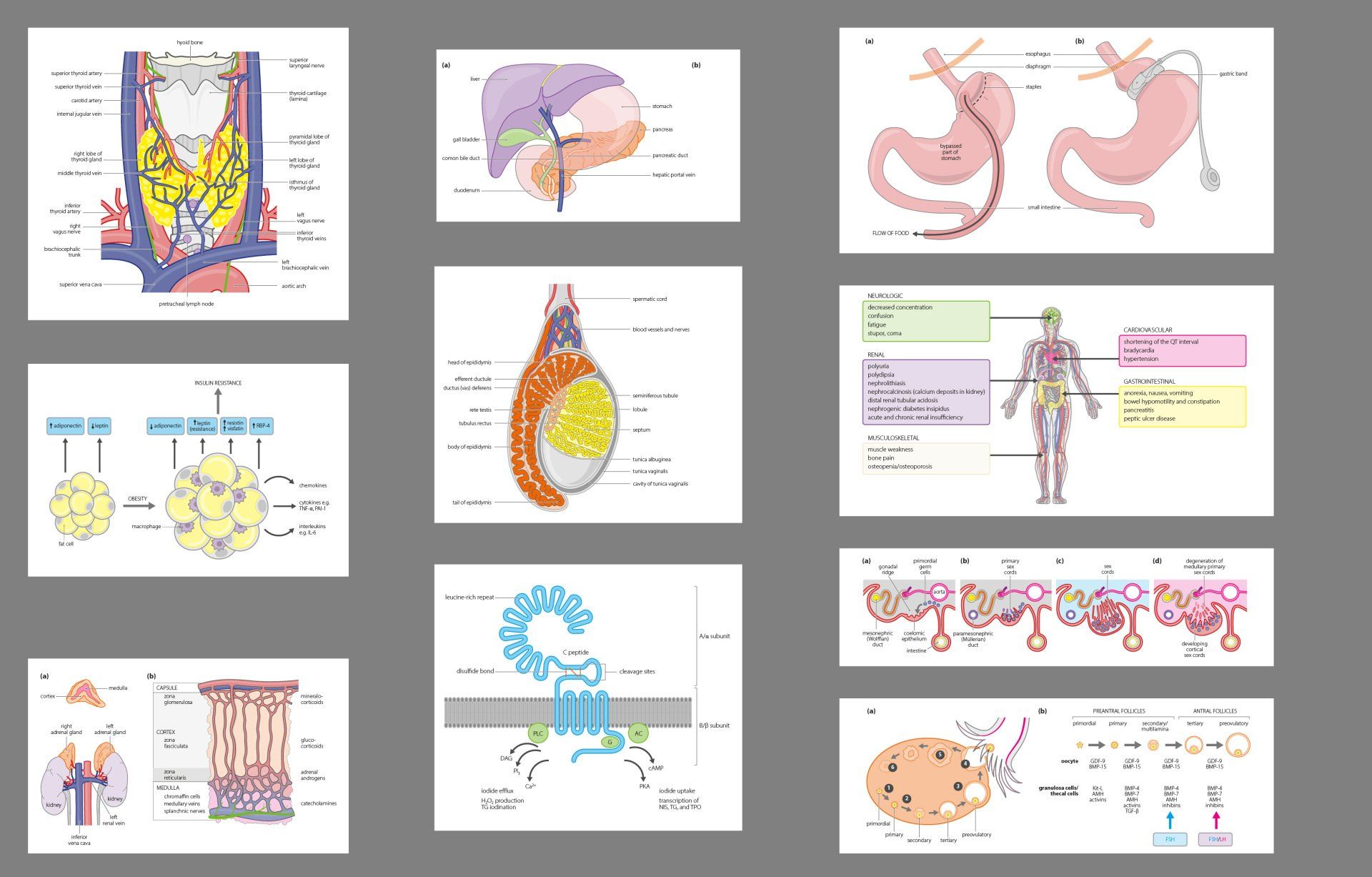1372x877 pixels.
Task: Click the green AC circle
Action: tap(638, 733)
